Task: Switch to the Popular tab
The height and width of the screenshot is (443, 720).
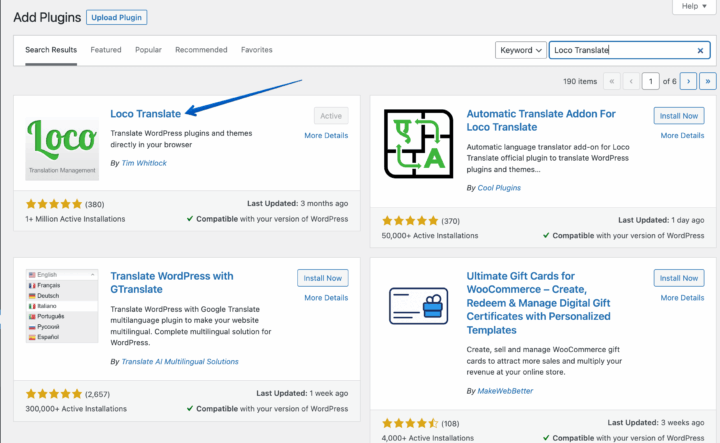Action: tap(148, 50)
